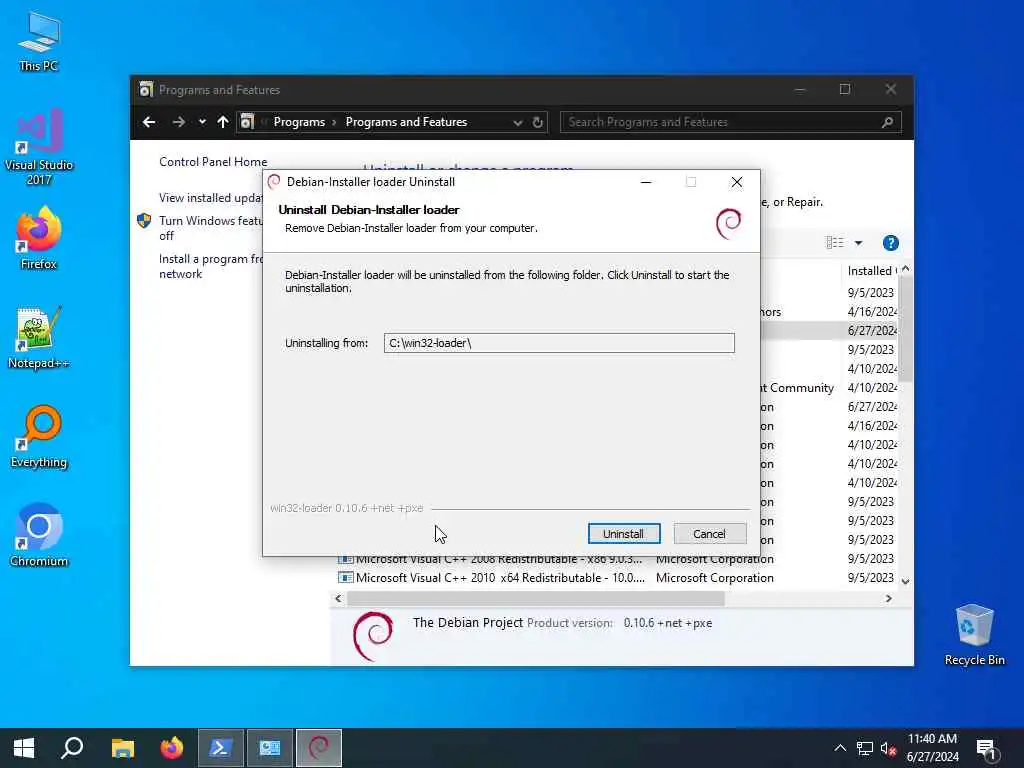Viewport: 1024px width, 768px height.
Task: Go back in Programs and Features window
Action: pyautogui.click(x=149, y=122)
